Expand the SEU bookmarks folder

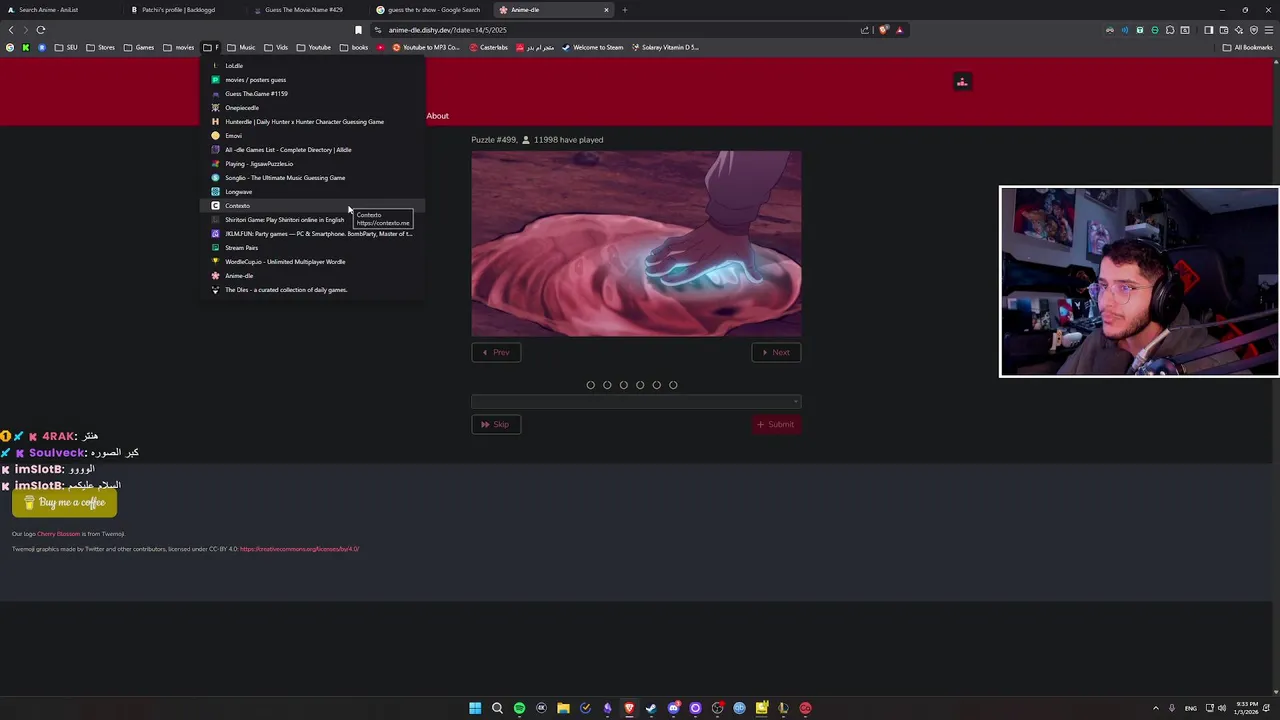click(66, 47)
